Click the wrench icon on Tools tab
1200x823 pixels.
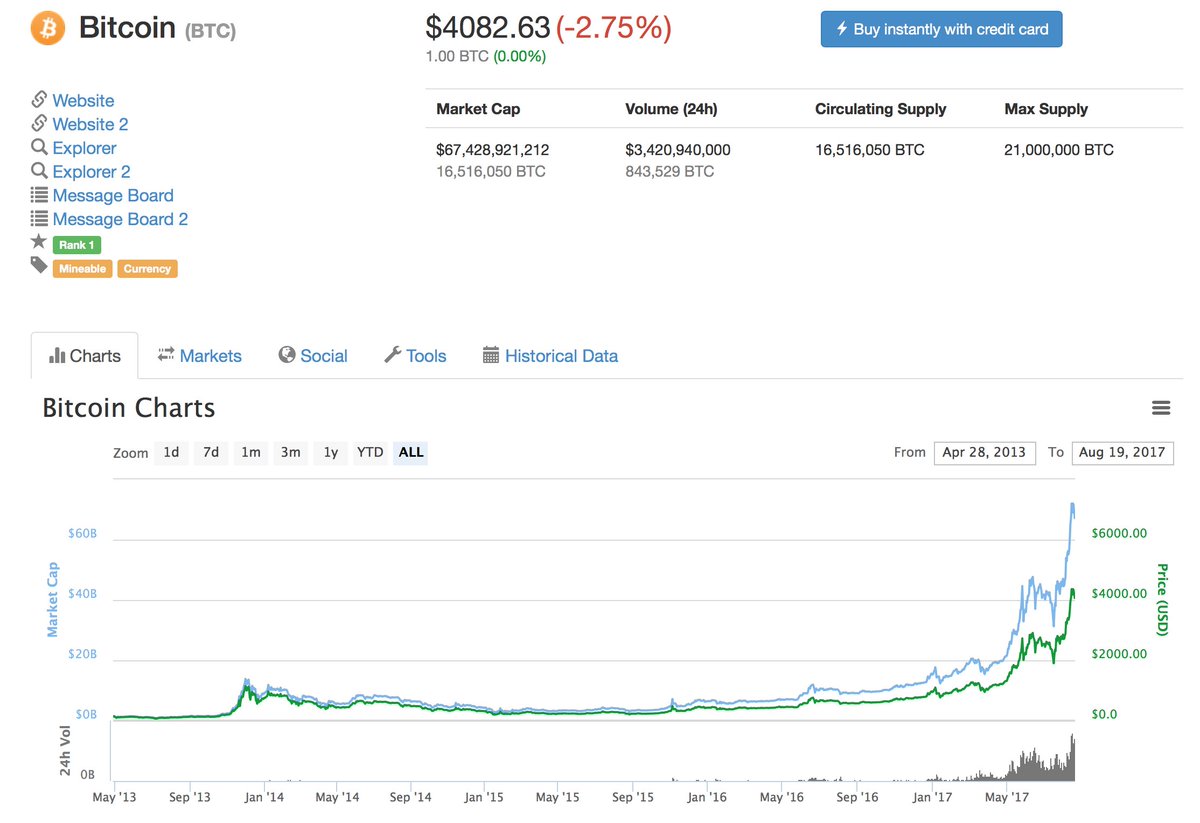pyautogui.click(x=393, y=355)
